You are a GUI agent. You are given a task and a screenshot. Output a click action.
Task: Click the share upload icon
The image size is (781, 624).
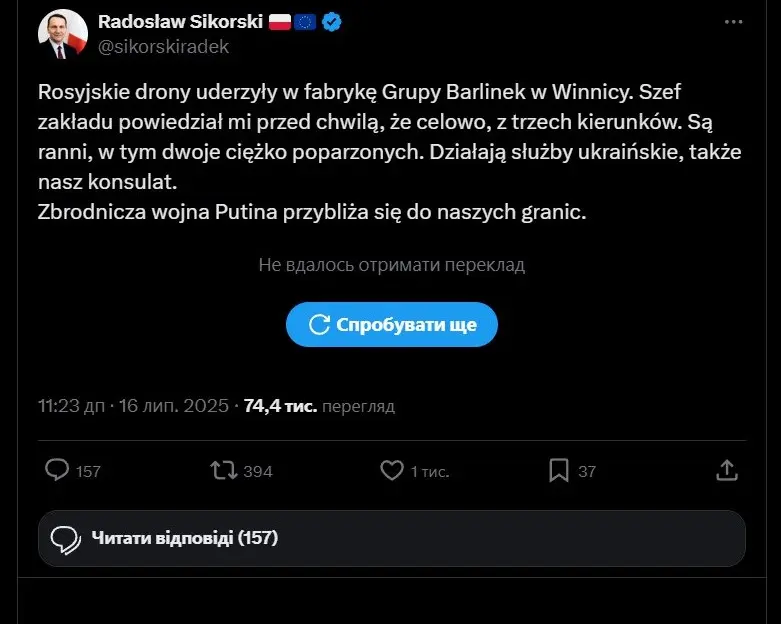[x=727, y=470]
